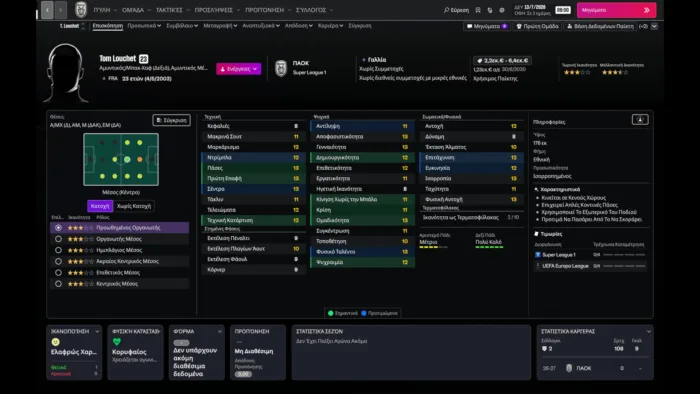The width and height of the screenshot is (700, 394).
Task: Open the ΠΡΟΠΟΝΗΣΗ menu dropdown
Action: (x=268, y=10)
